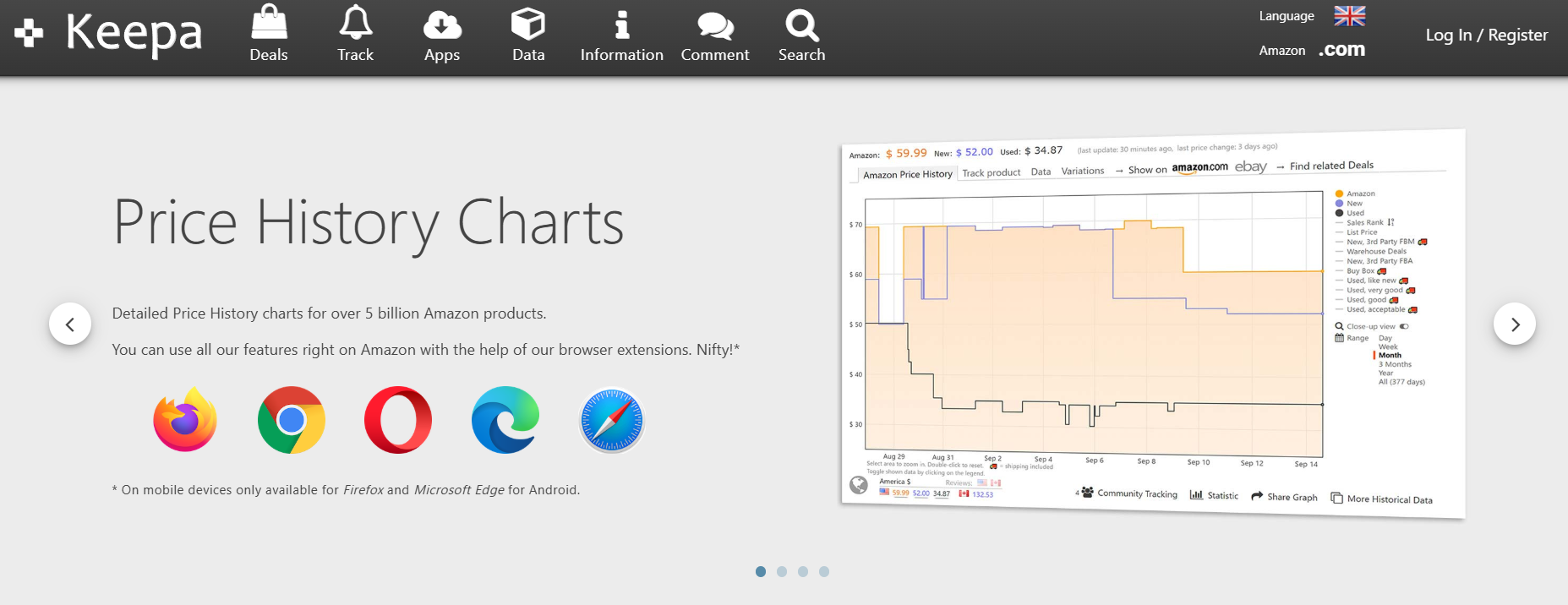This screenshot has width=1568, height=605.
Task: Jump to the fourth carousel dot
Action: [x=824, y=572]
